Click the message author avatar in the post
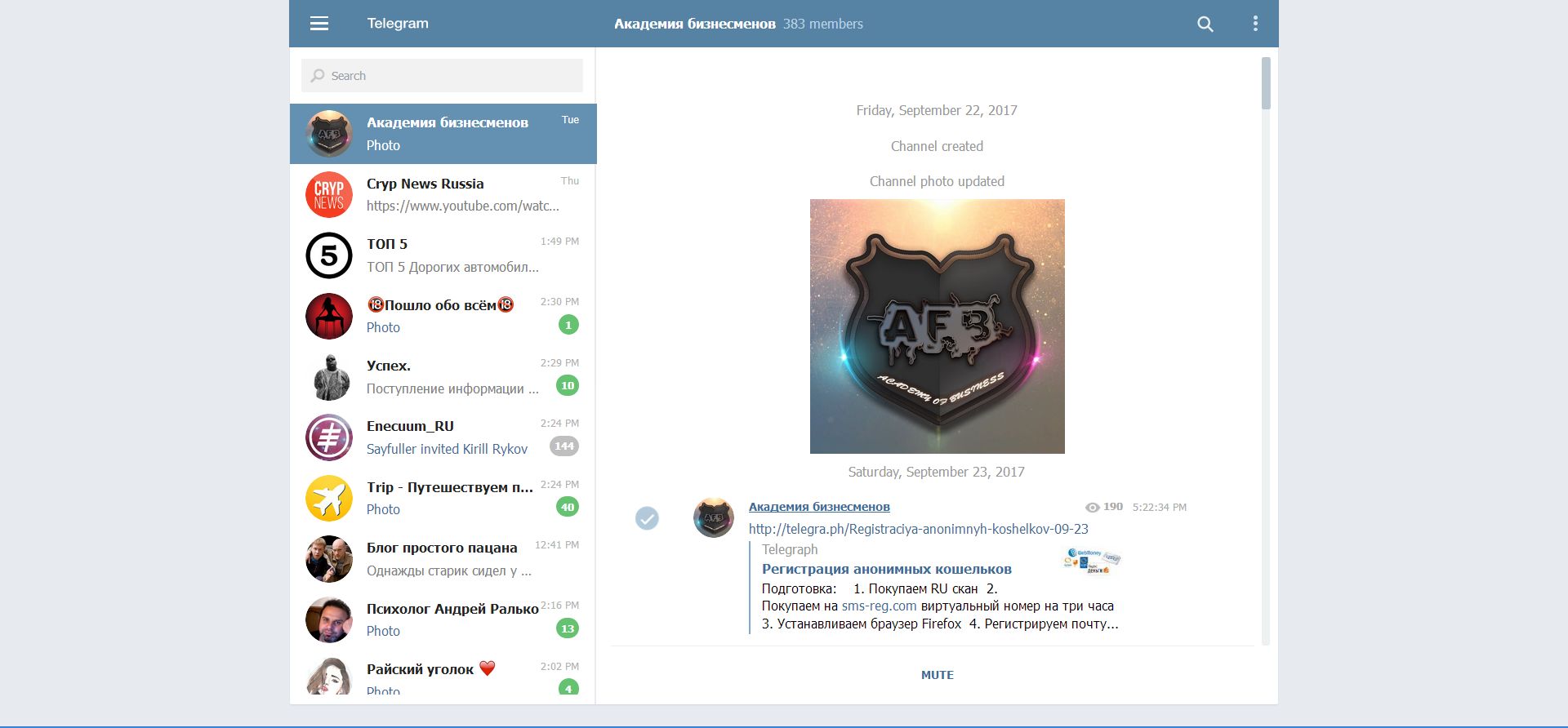This screenshot has width=1568, height=728. pyautogui.click(x=713, y=517)
